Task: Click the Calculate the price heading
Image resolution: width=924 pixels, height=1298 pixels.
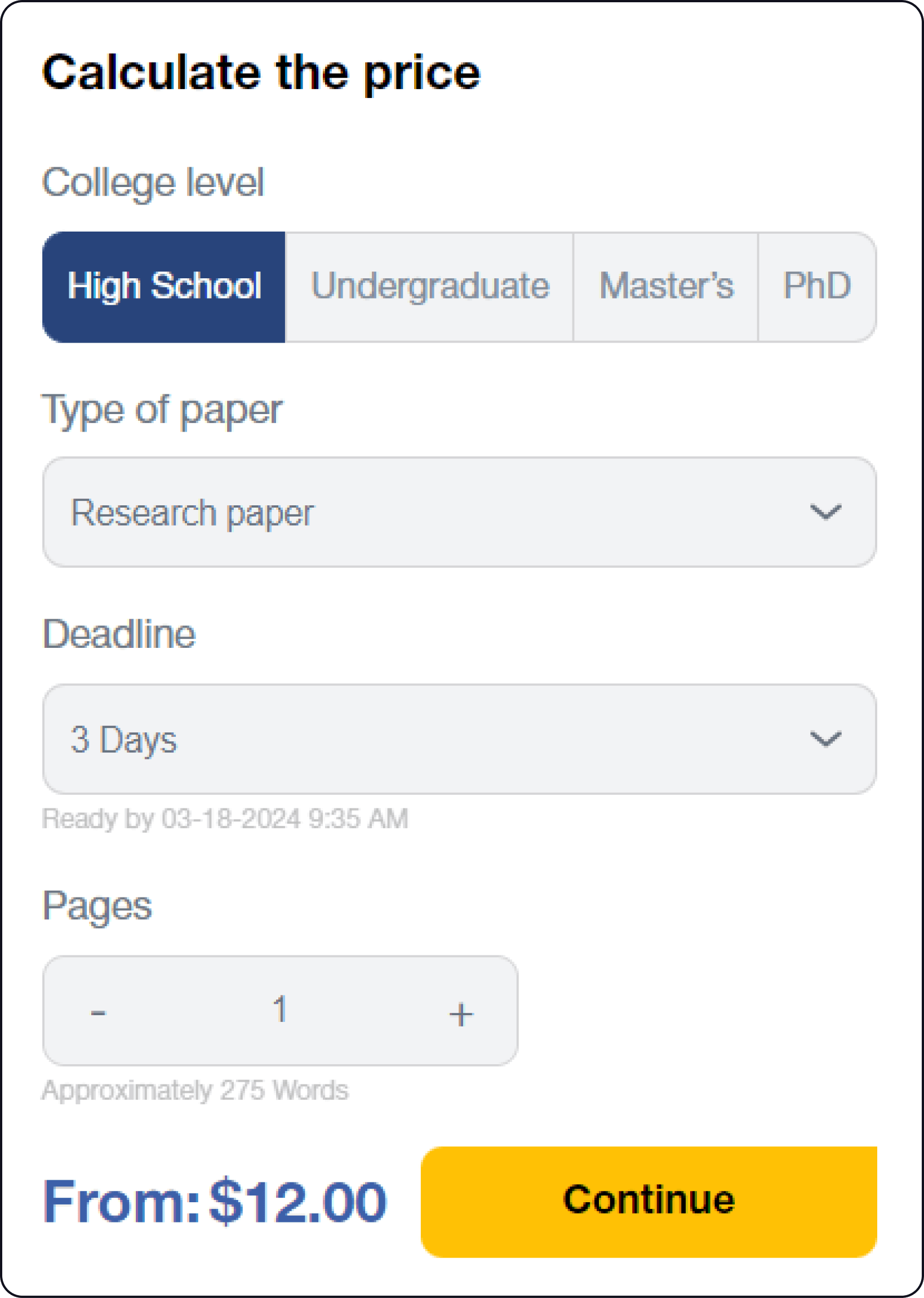Action: coord(261,73)
